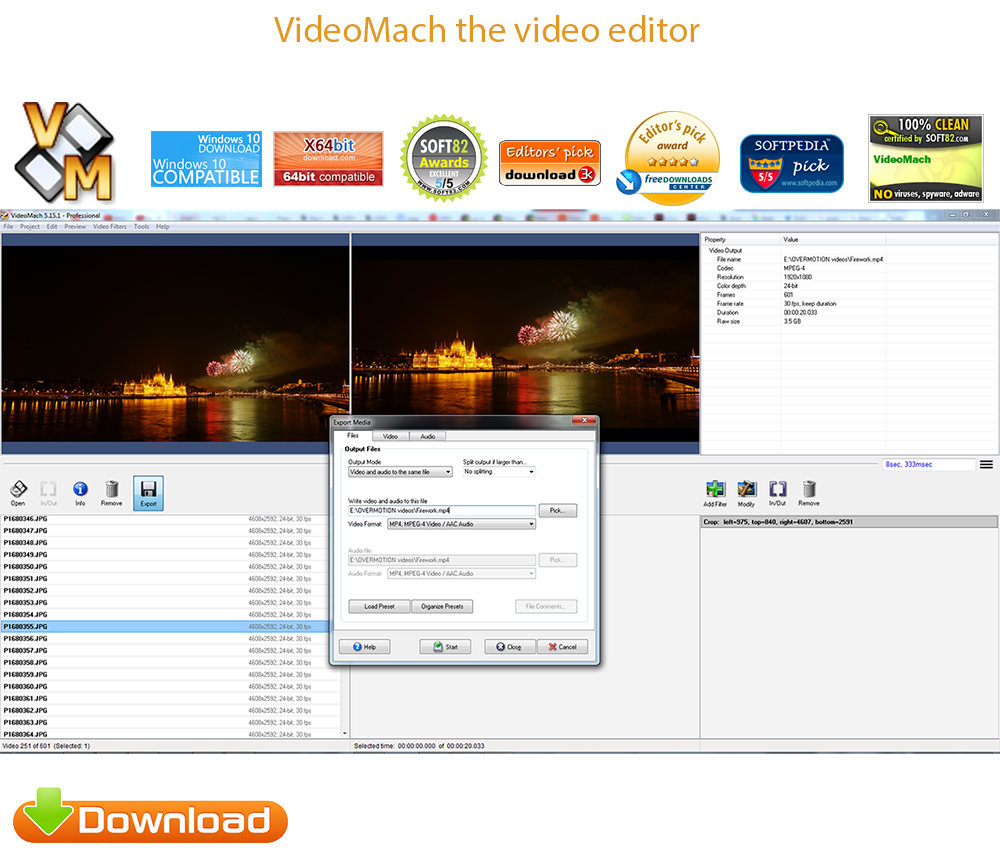Select file P1680358.JPG in the list
This screenshot has height=861, width=1000.
(x=170, y=663)
